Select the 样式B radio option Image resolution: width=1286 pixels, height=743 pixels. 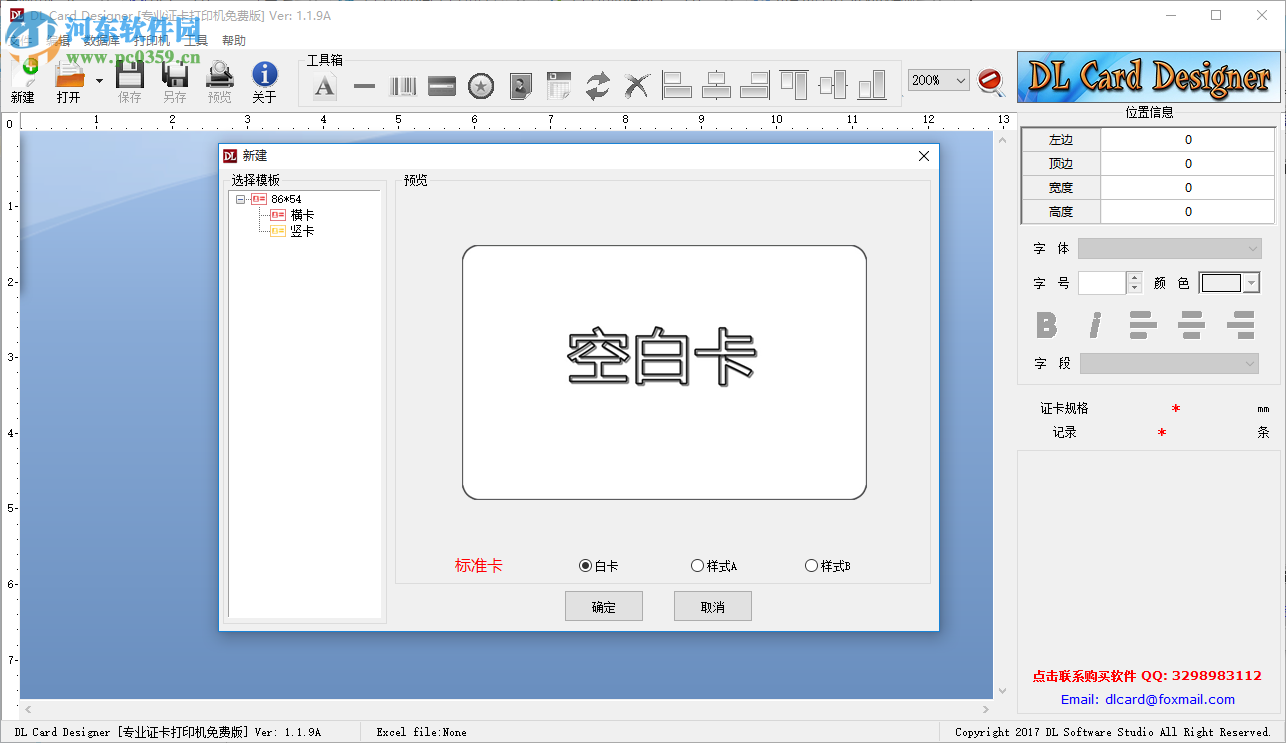click(811, 565)
